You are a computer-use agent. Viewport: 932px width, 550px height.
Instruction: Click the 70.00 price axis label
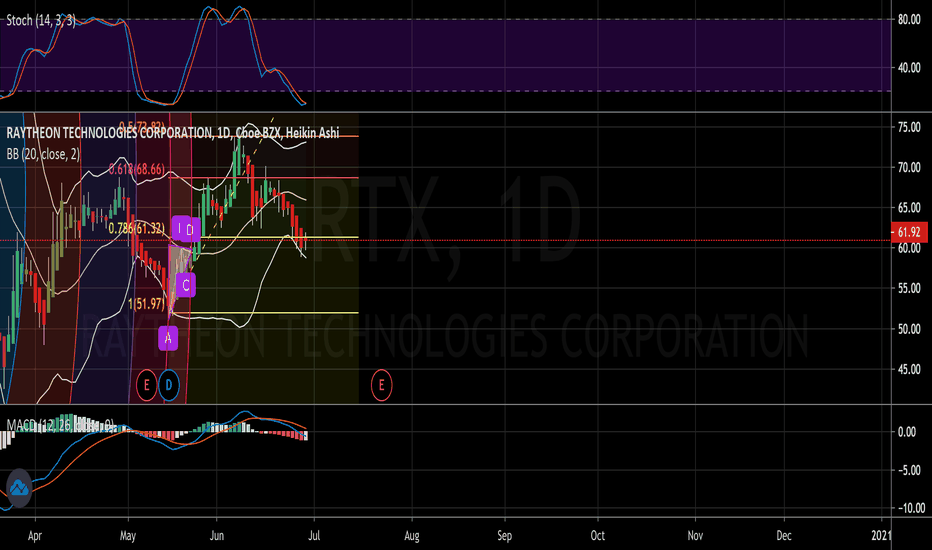point(909,167)
